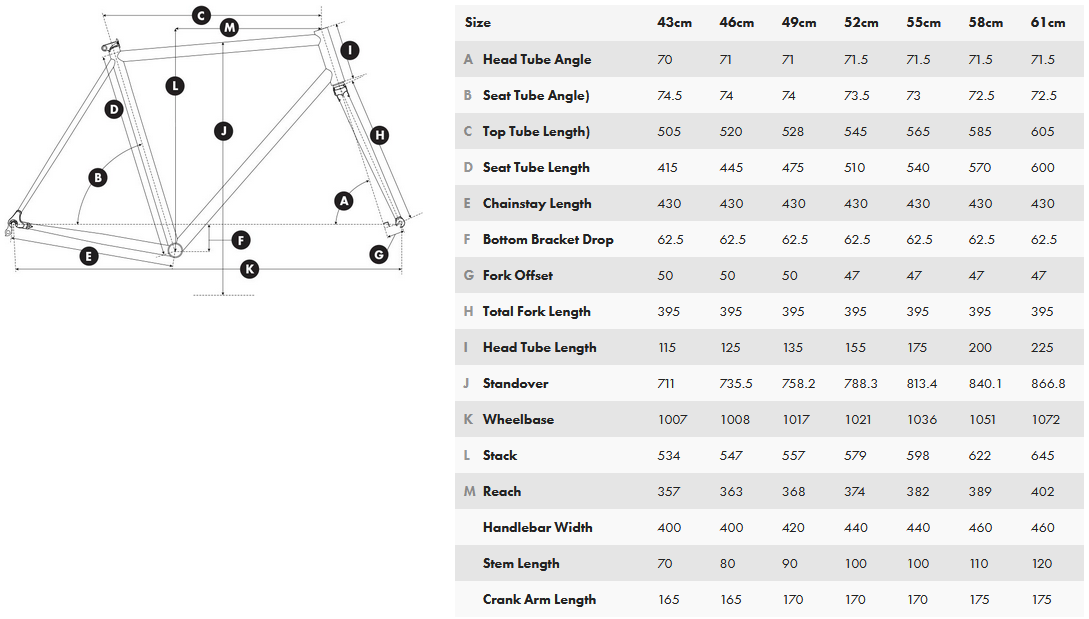Click the circled H fork length marker
This screenshot has width=1089, height=619.
(379, 135)
